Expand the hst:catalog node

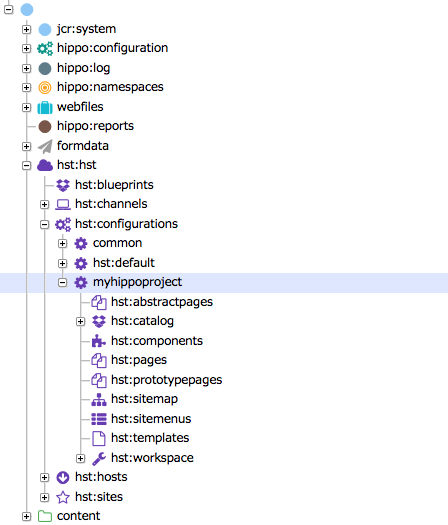(x=80, y=321)
